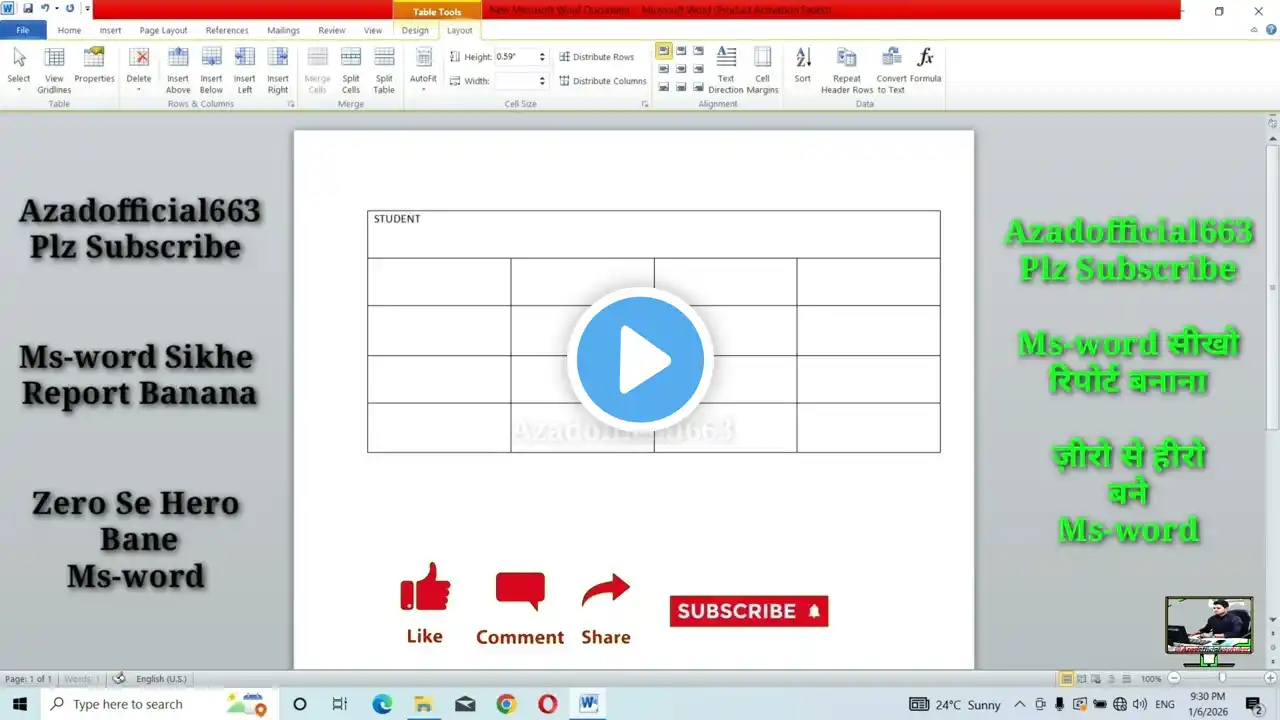This screenshot has width=1280, height=720.
Task: Switch to the Review tab
Action: click(x=332, y=30)
